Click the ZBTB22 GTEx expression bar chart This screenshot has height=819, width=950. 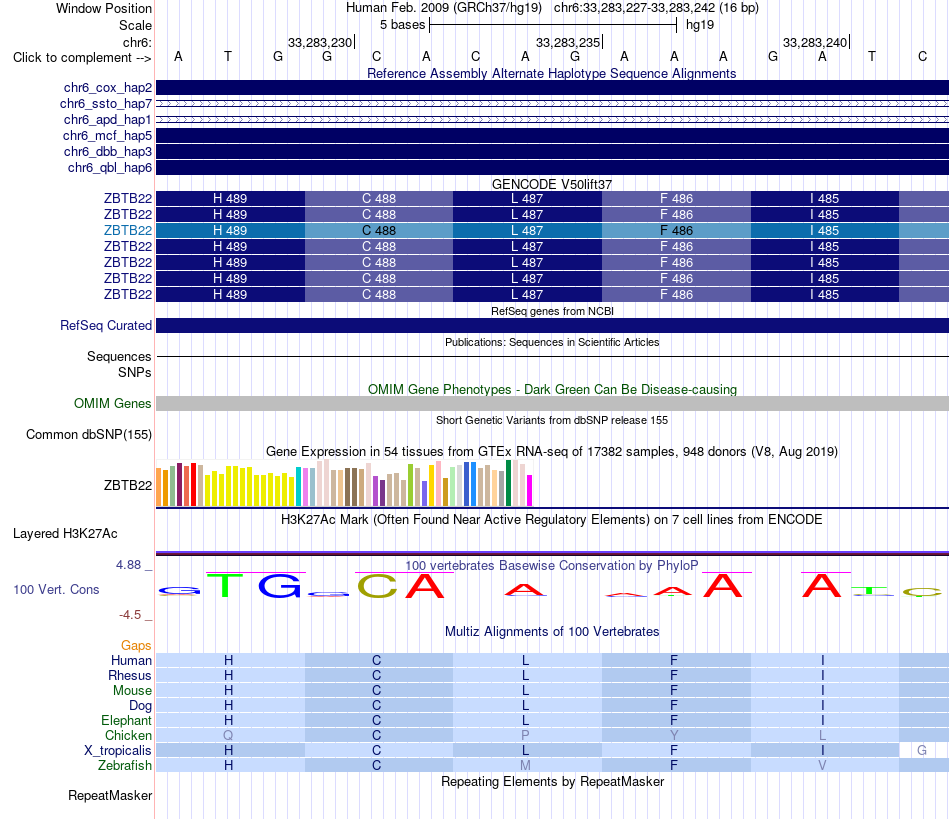pyautogui.click(x=344, y=483)
